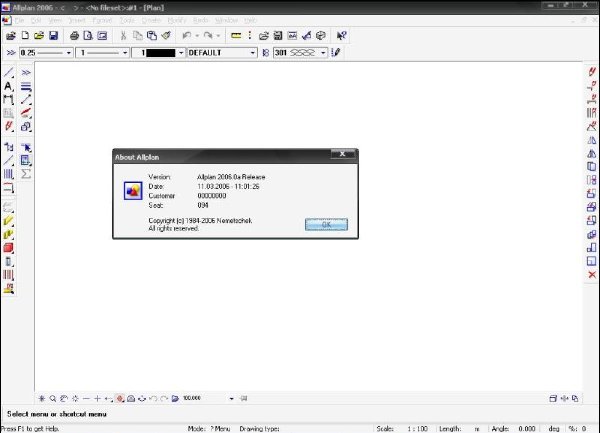Image resolution: width=600 pixels, height=433 pixels.
Task: Open the Modify menu
Action: pyautogui.click(x=177, y=20)
